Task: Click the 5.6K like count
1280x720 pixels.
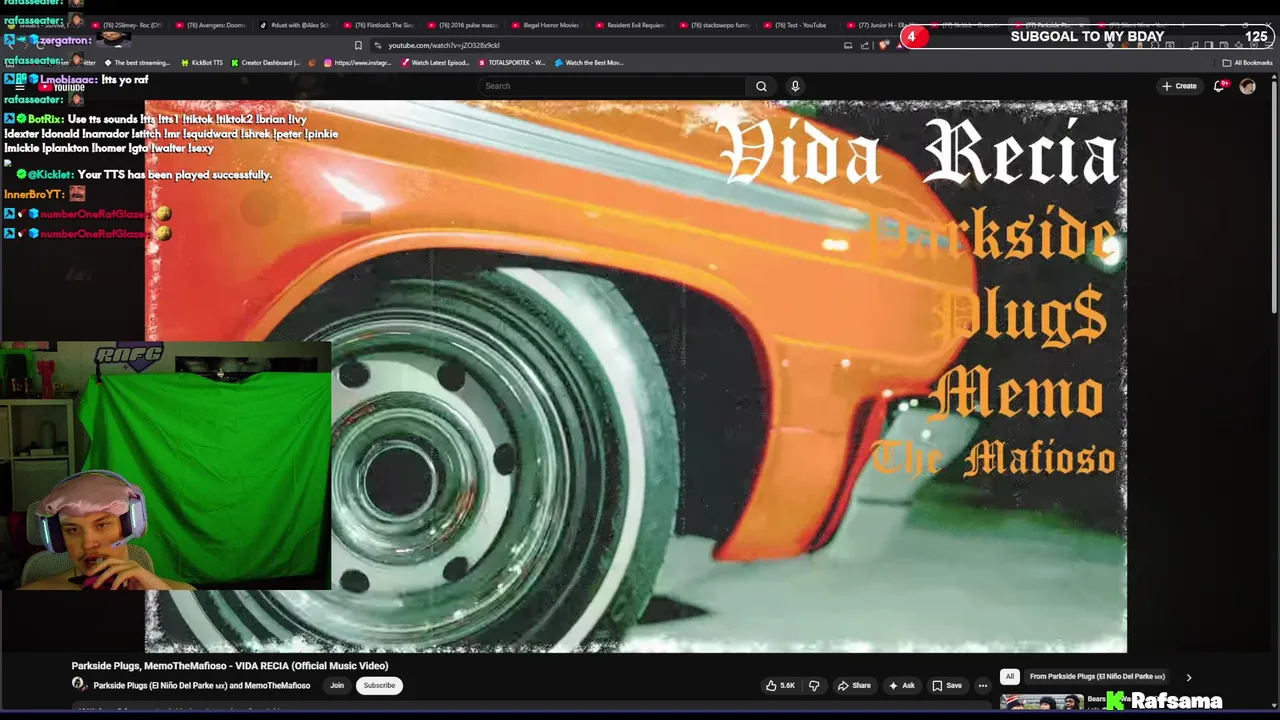Action: pyautogui.click(x=788, y=685)
